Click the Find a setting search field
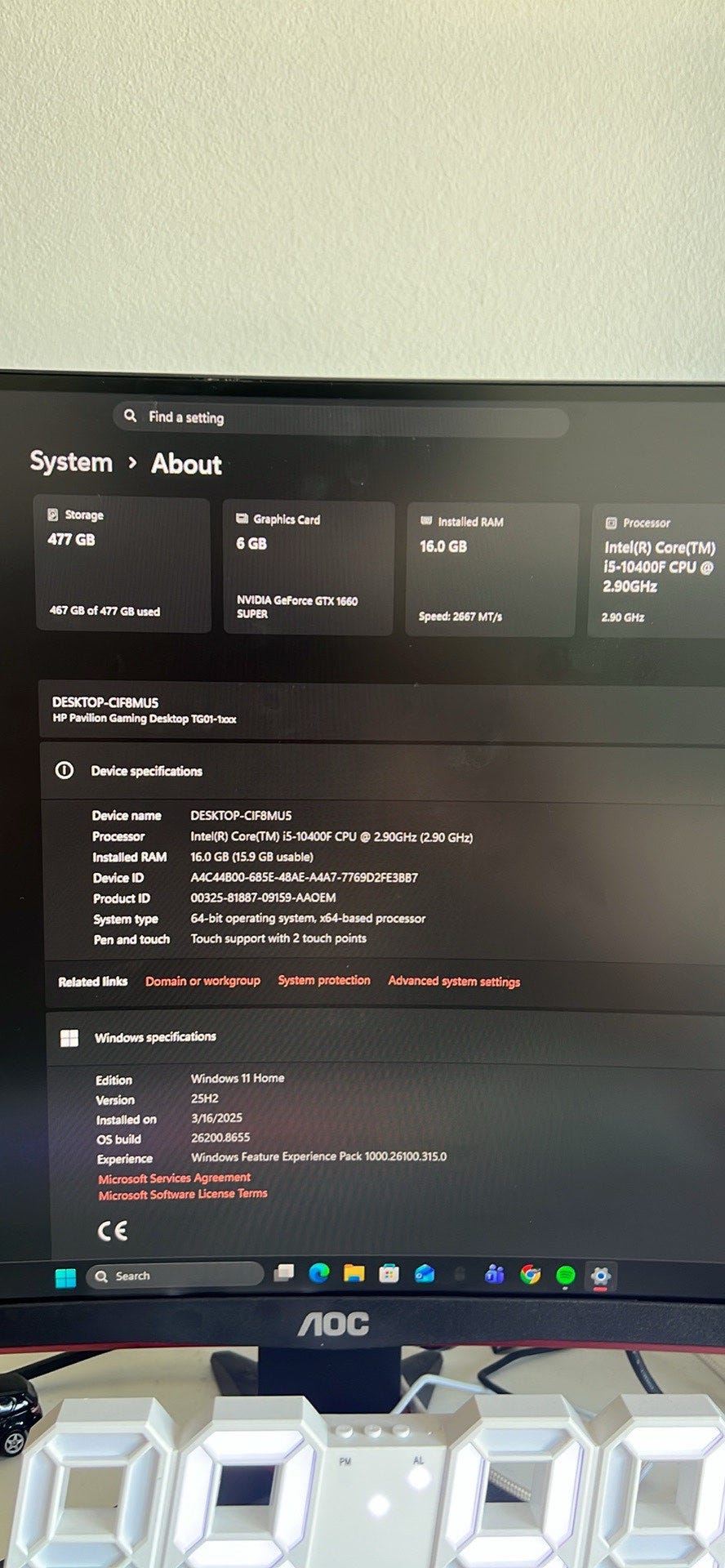 click(341, 420)
